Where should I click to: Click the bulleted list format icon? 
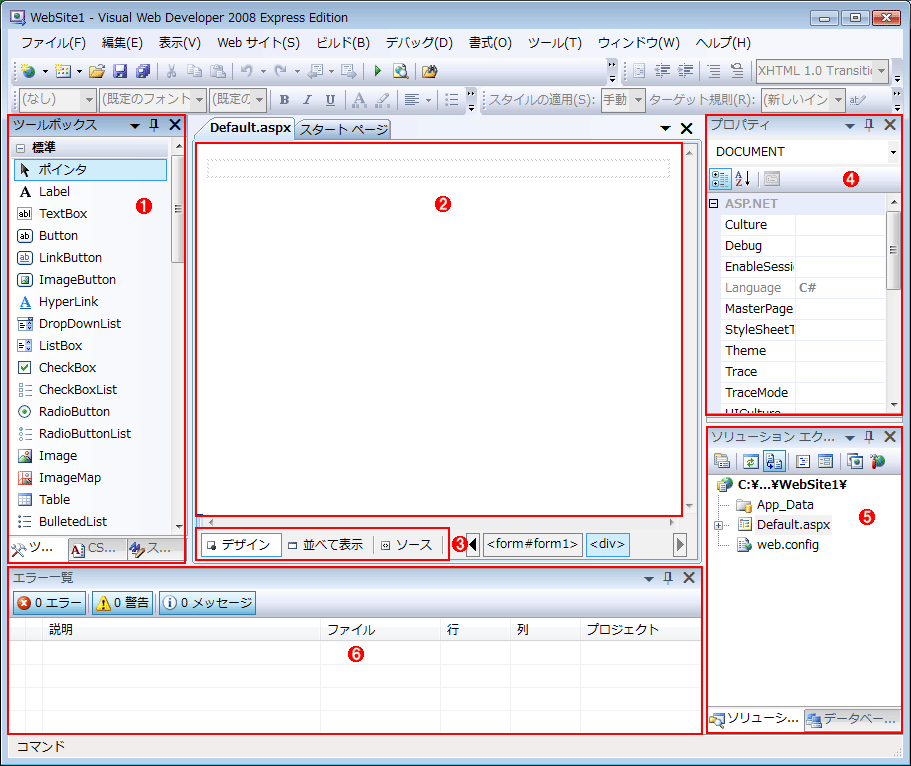[x=451, y=99]
